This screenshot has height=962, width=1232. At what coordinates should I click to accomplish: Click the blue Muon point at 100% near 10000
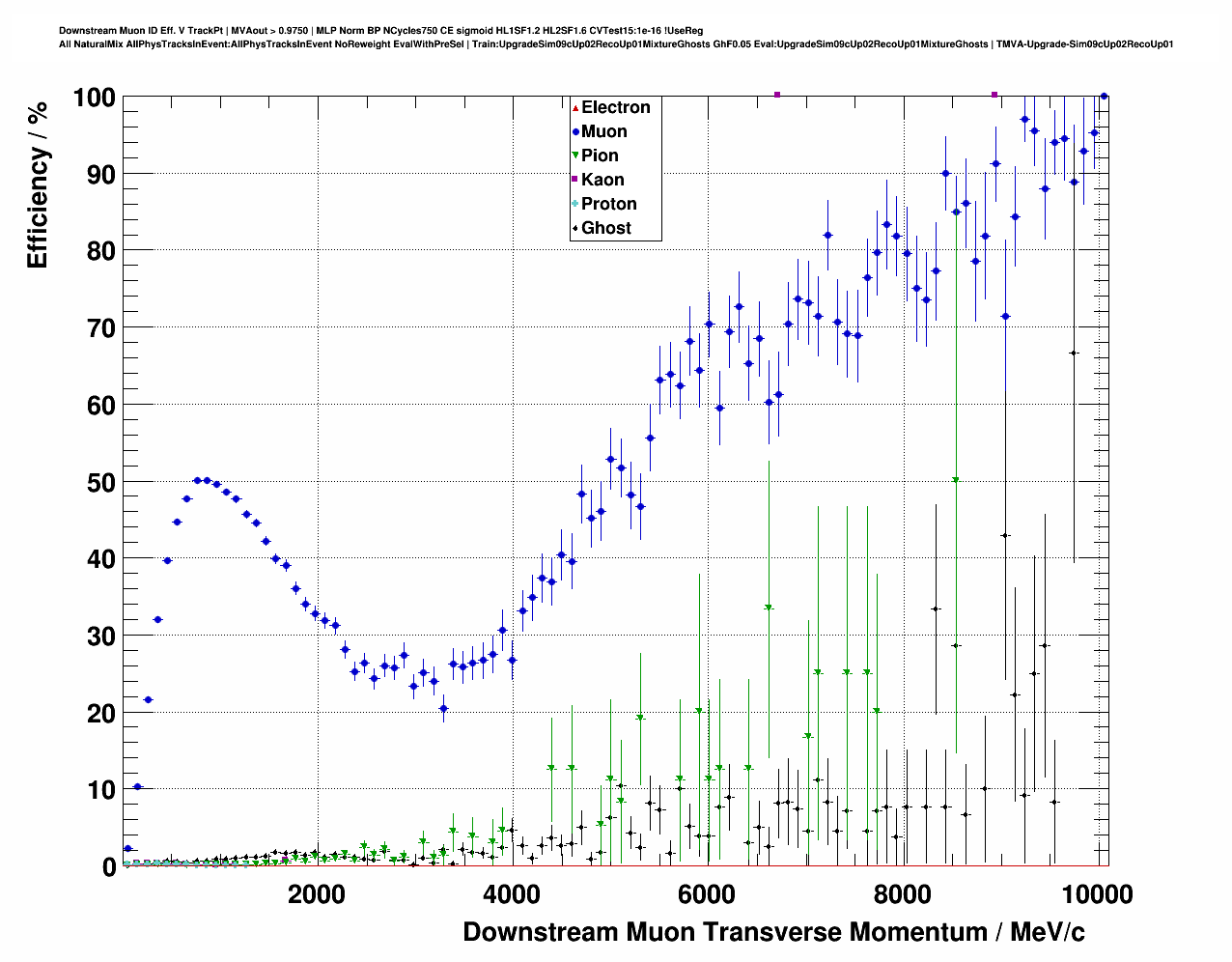point(1105,96)
